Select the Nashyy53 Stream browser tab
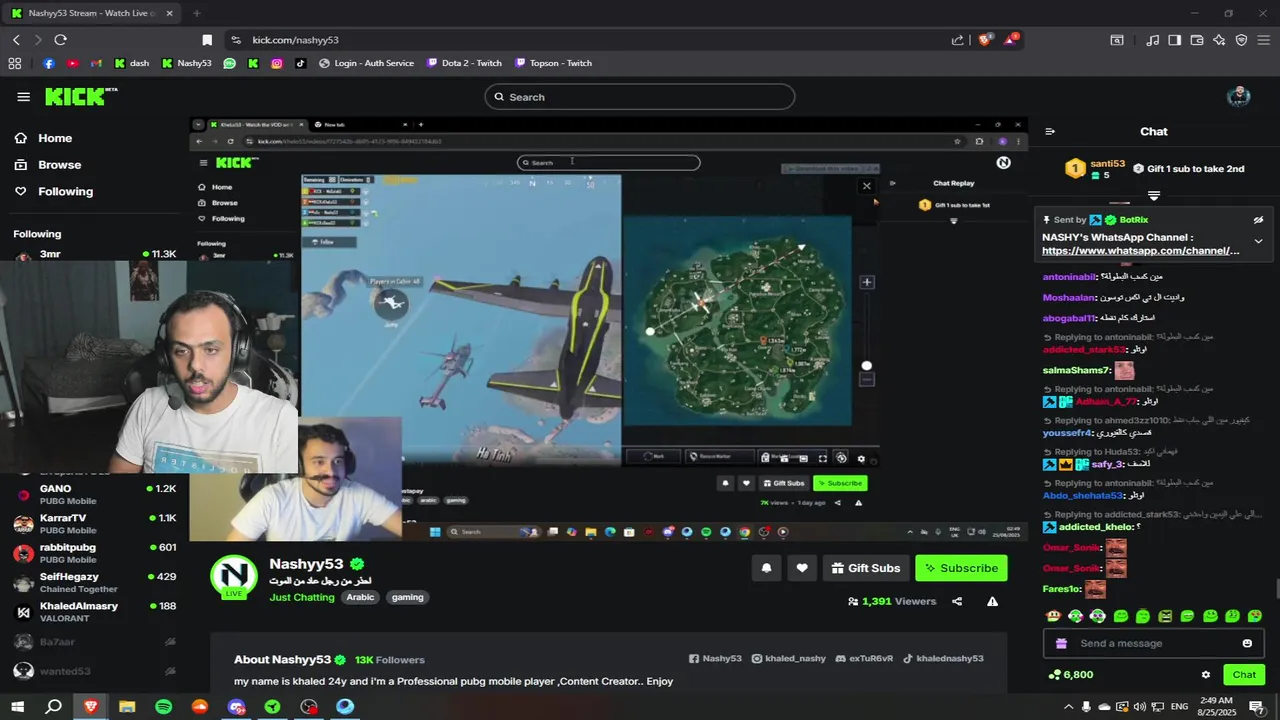Viewport: 1280px width, 720px height. point(90,13)
